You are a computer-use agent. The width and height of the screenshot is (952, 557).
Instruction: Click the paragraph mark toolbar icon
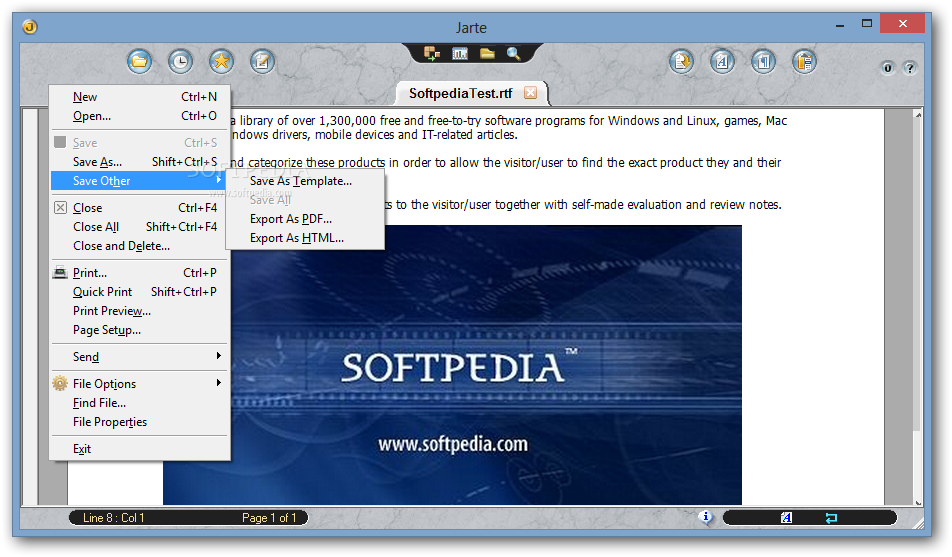pyautogui.click(x=763, y=61)
